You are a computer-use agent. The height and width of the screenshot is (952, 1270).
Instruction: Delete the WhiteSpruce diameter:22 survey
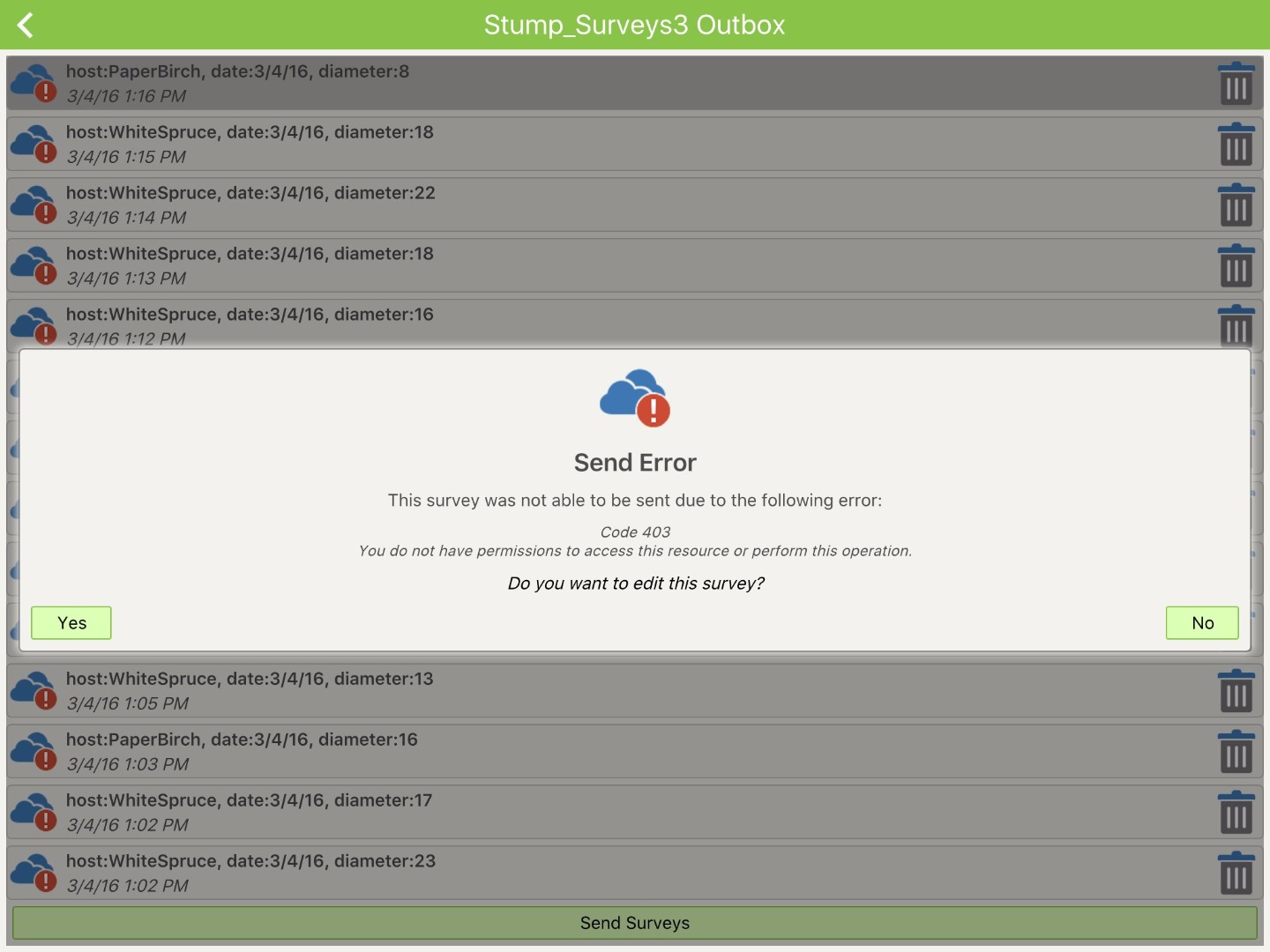(1236, 205)
